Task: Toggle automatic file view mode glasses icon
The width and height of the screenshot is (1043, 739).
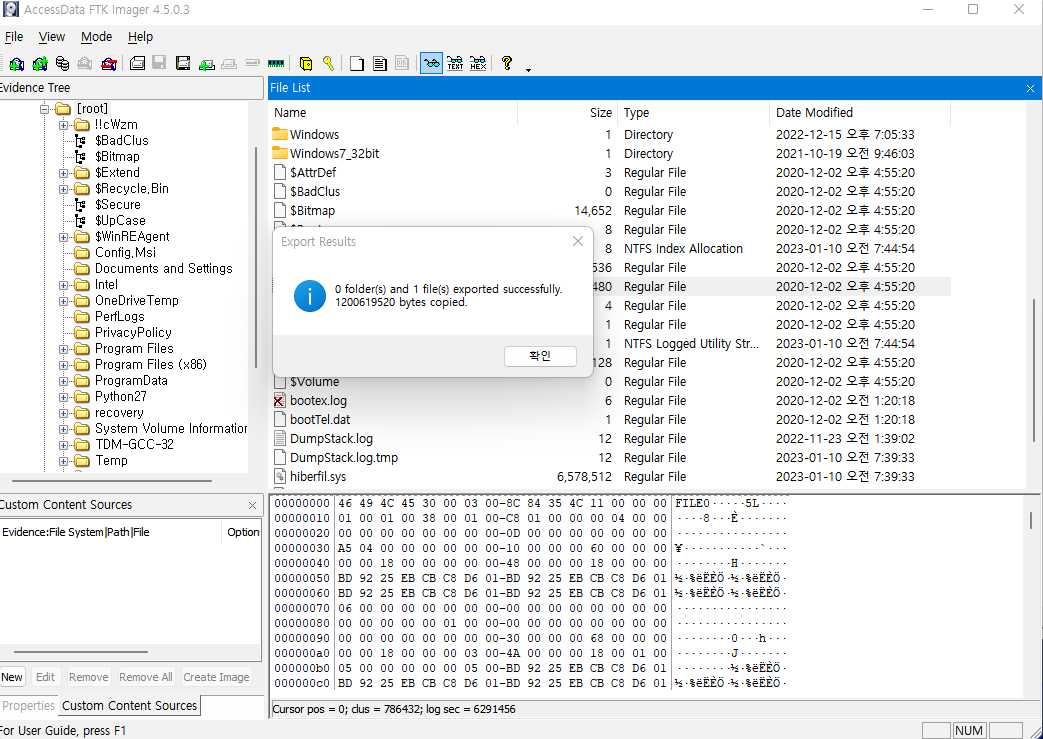Action: 431,63
